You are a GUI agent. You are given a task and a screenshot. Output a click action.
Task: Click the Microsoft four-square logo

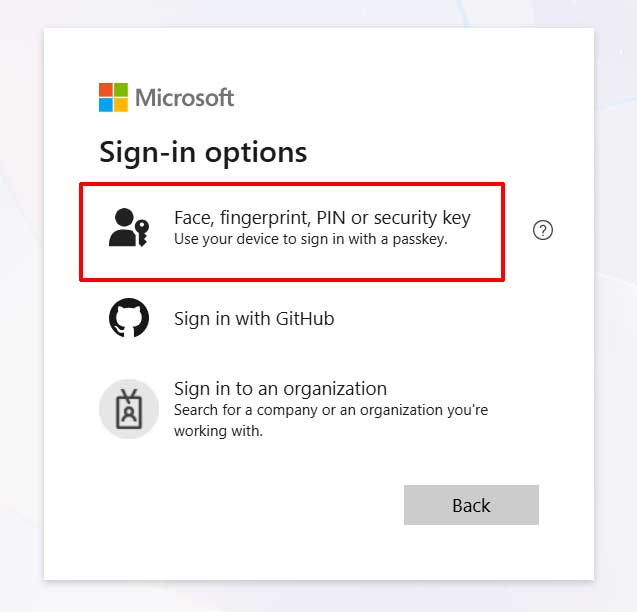pos(113,97)
